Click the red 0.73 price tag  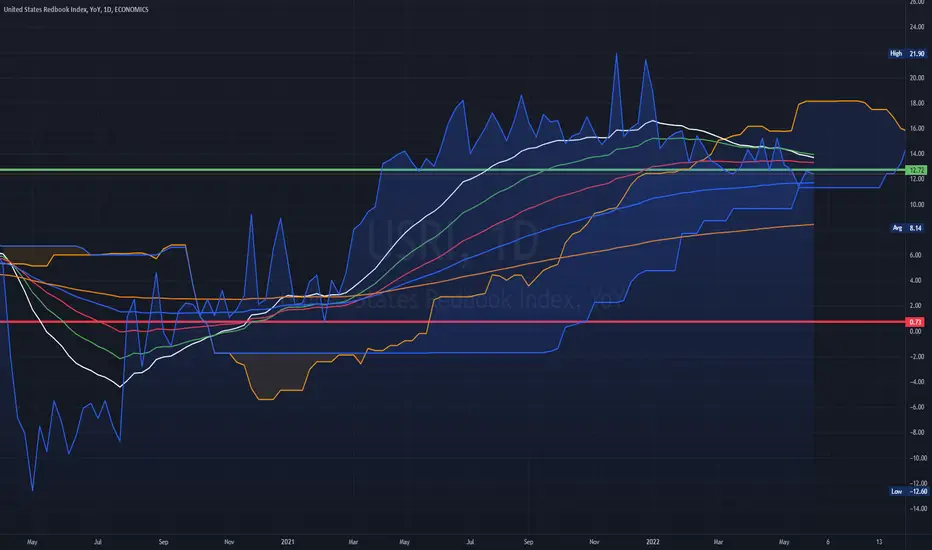tap(916, 322)
